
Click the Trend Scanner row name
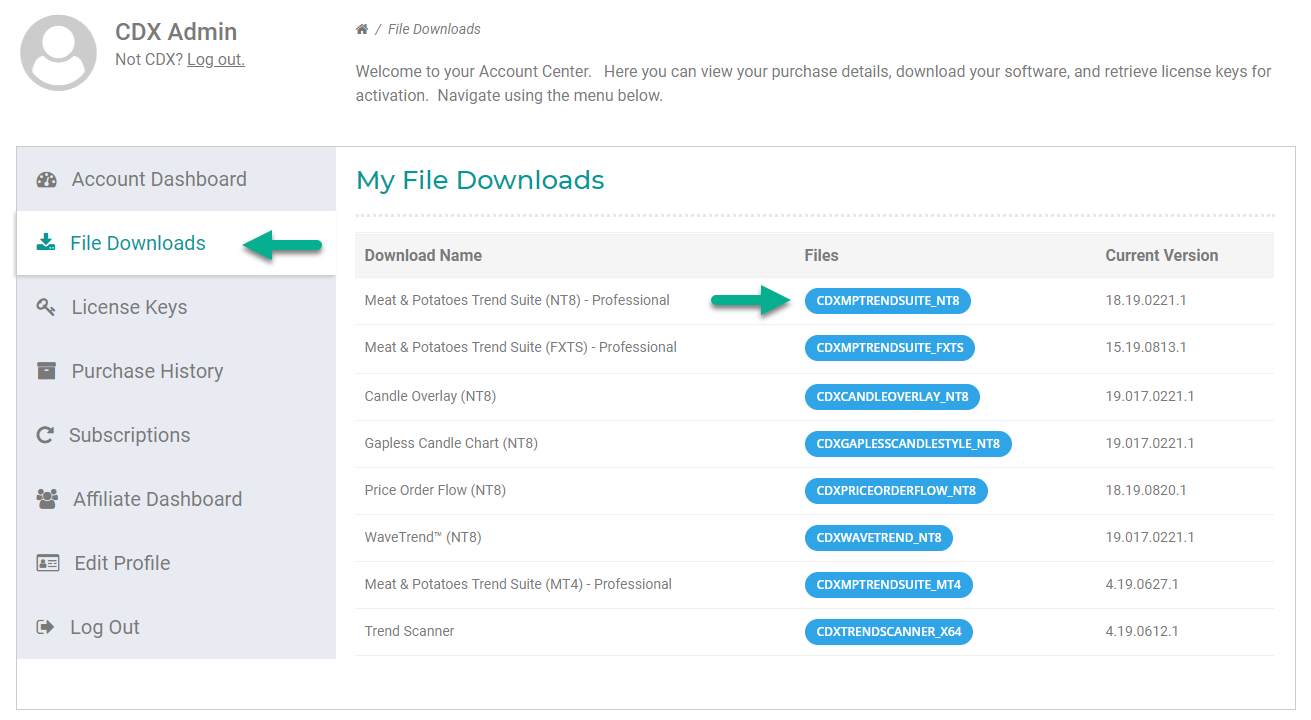409,631
